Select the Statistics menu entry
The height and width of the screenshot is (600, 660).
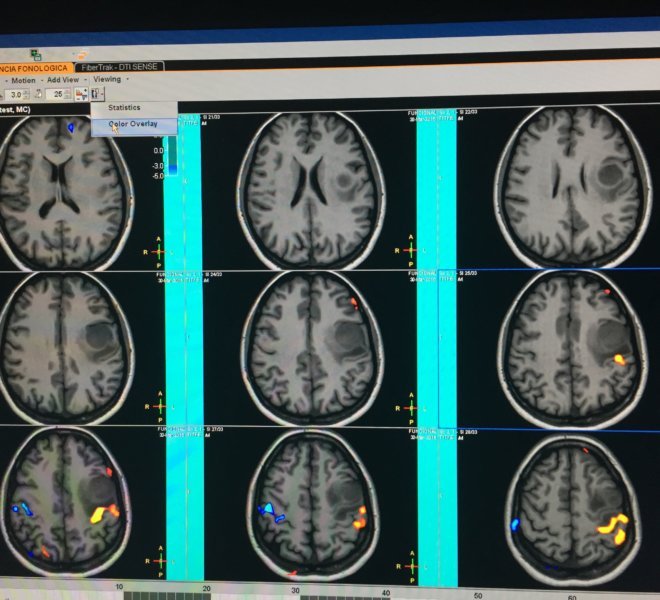(x=125, y=107)
